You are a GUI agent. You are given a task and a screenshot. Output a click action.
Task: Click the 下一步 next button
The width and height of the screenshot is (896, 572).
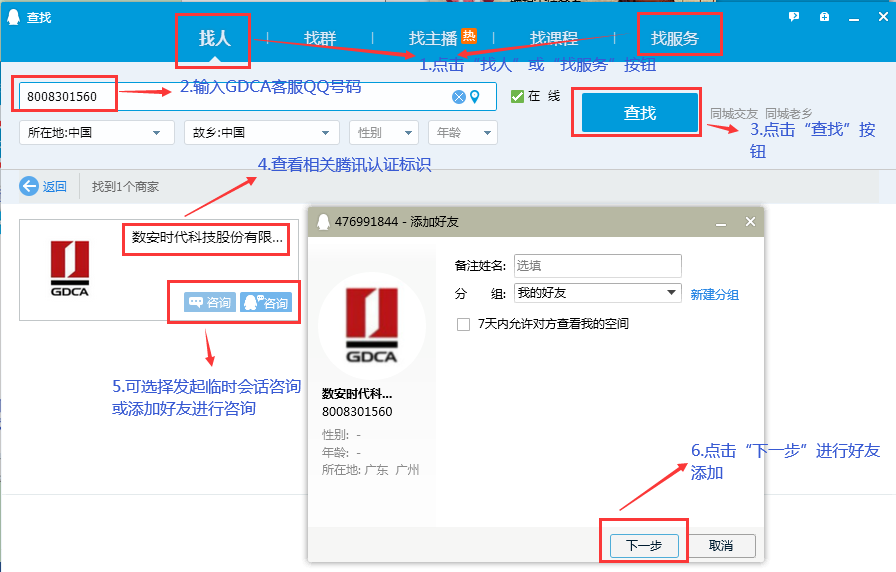pos(644,546)
